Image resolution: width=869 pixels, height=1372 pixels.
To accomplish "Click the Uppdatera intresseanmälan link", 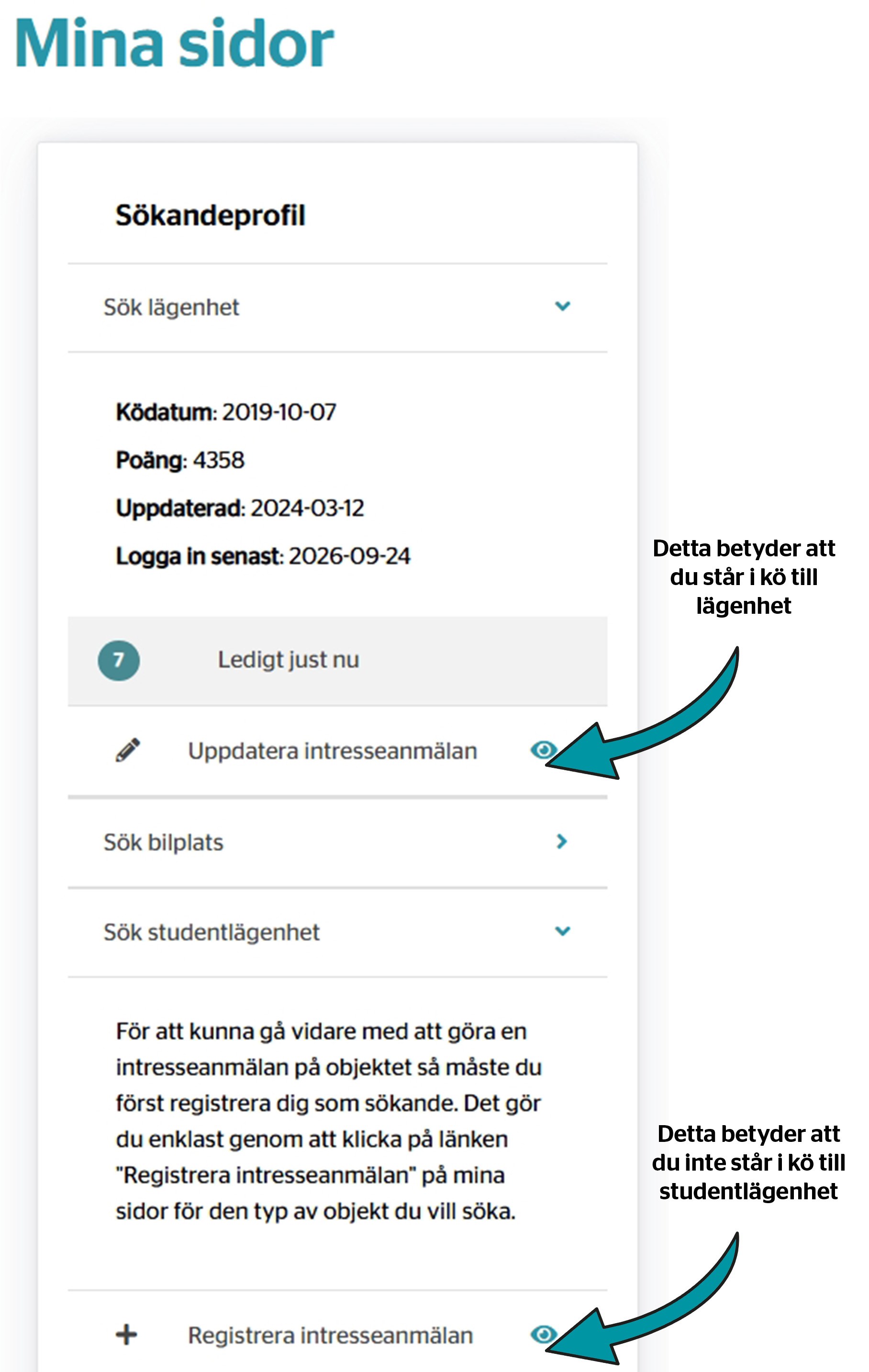I will click(332, 751).
